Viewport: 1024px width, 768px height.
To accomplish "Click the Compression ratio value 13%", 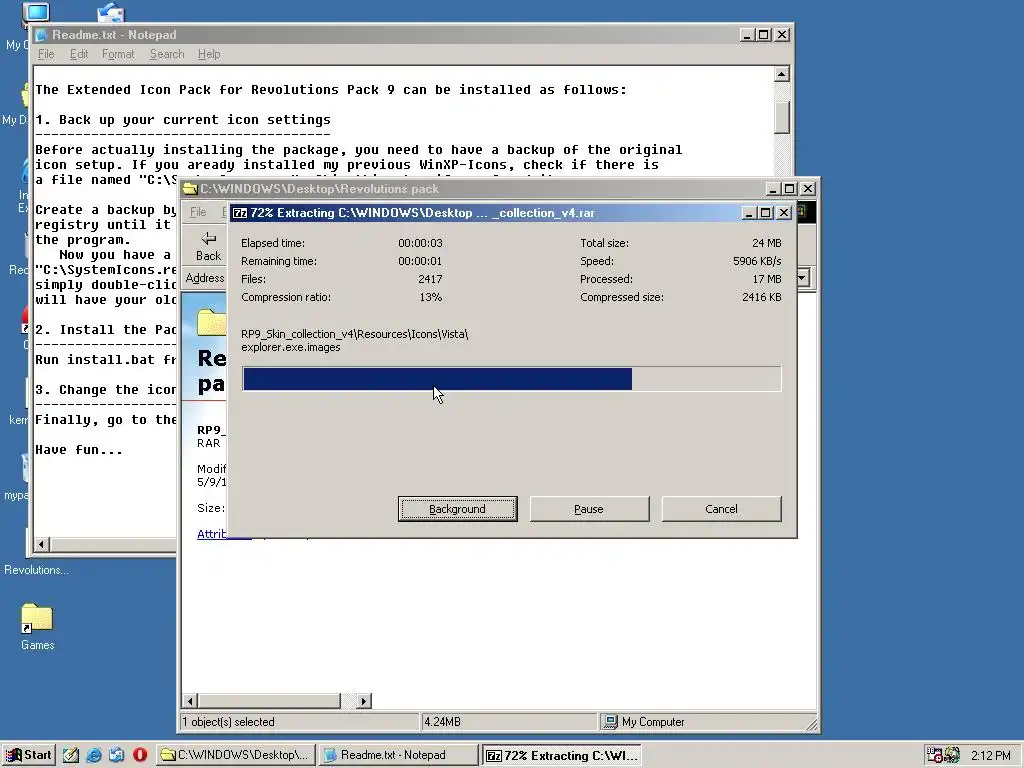I will click(430, 297).
